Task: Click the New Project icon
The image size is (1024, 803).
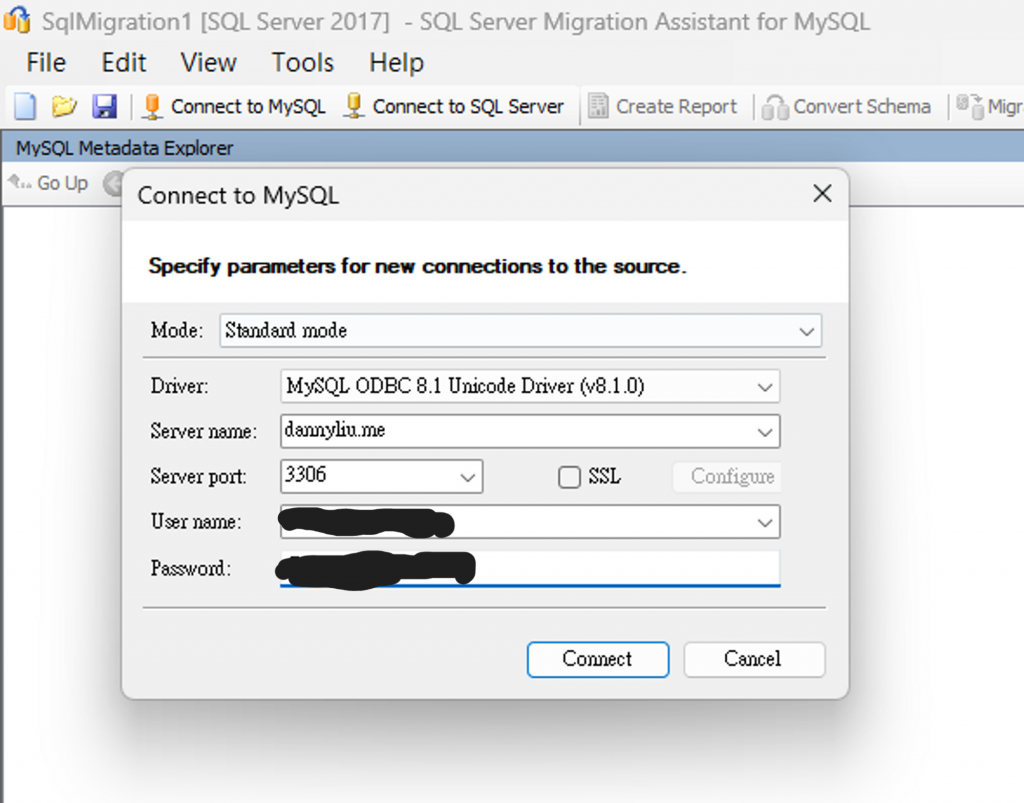Action: (x=25, y=106)
